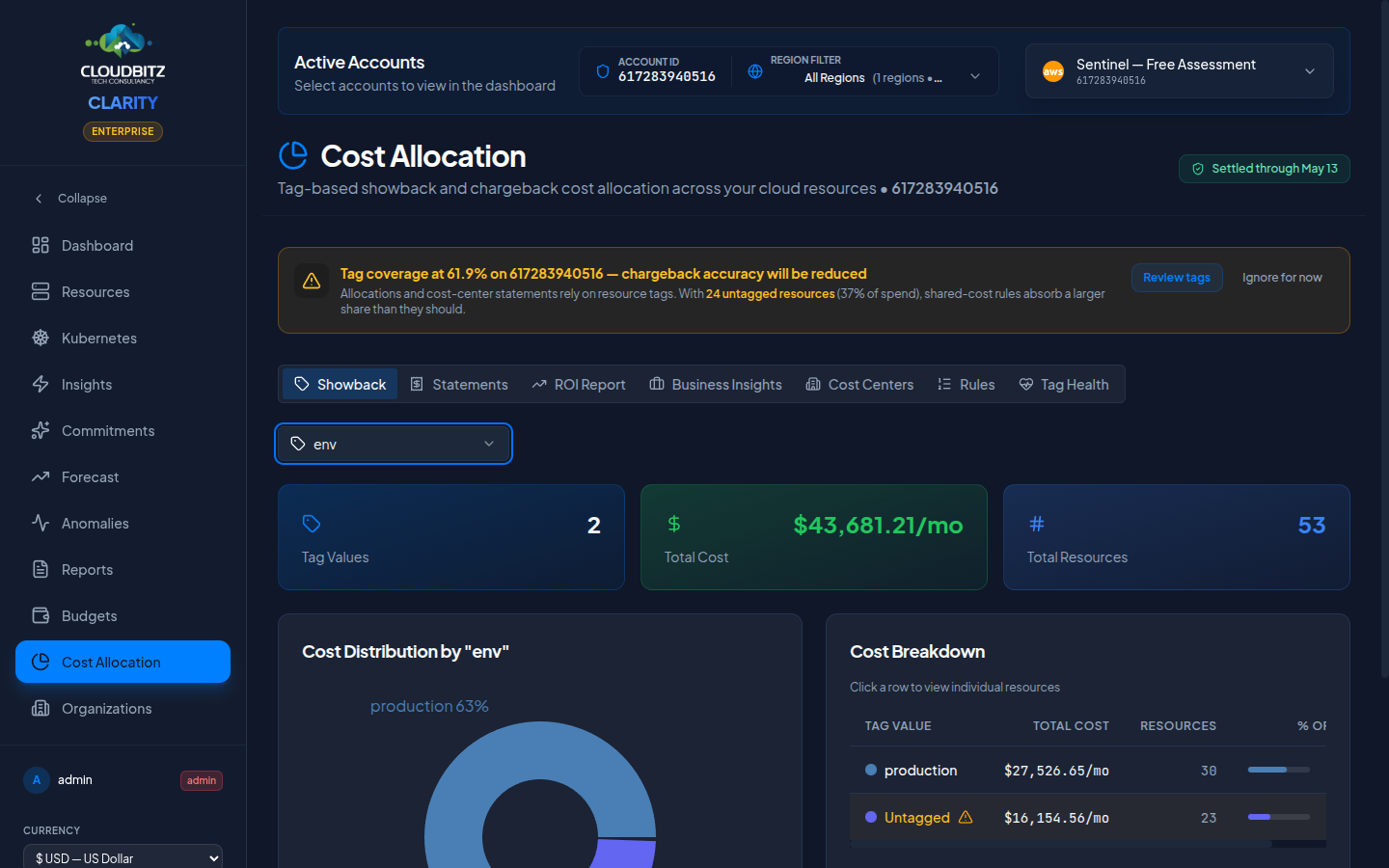1389x868 pixels.
Task: Click the dollar icon on Total Cost card
Action: click(674, 524)
